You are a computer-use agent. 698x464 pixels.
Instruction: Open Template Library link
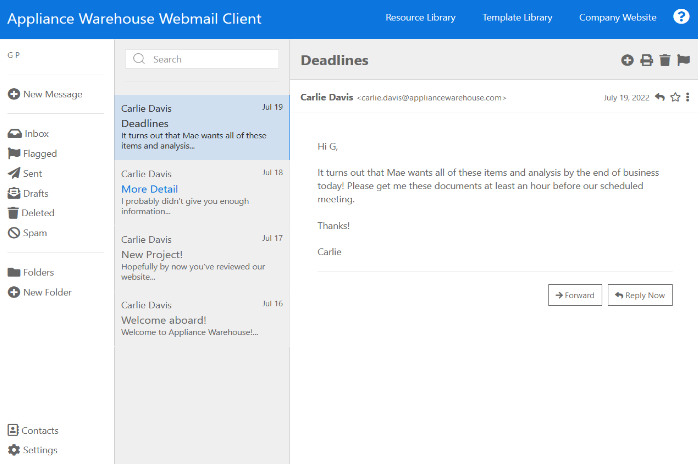tap(517, 18)
